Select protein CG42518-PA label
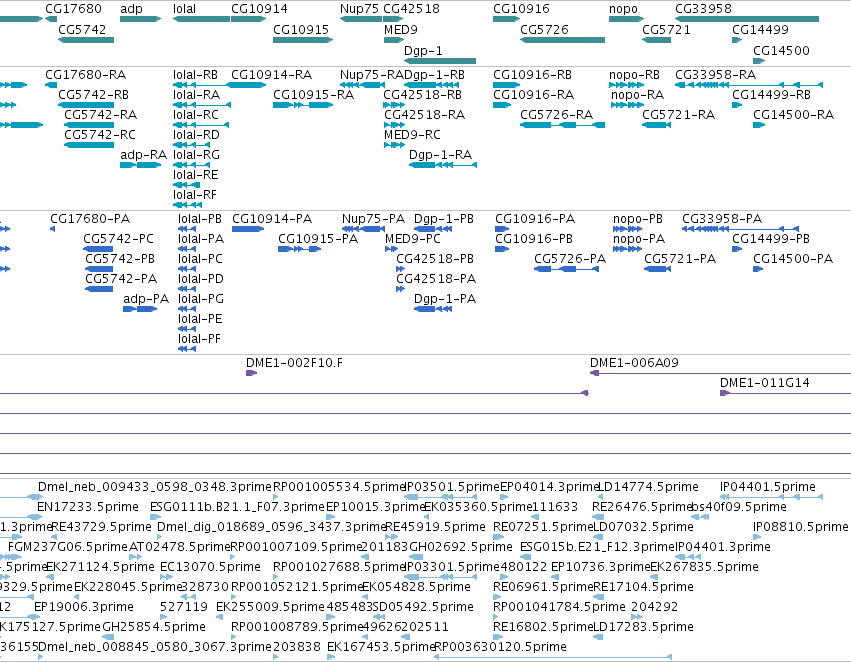This screenshot has width=851, height=662. (436, 278)
